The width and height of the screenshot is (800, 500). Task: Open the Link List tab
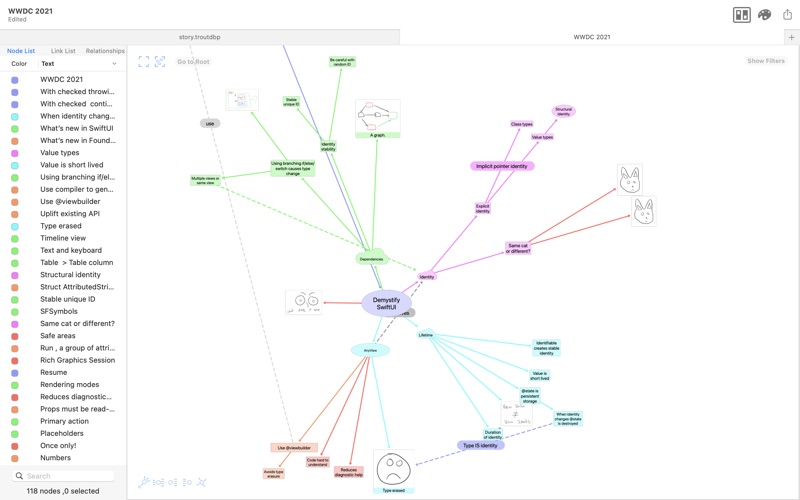coord(63,51)
